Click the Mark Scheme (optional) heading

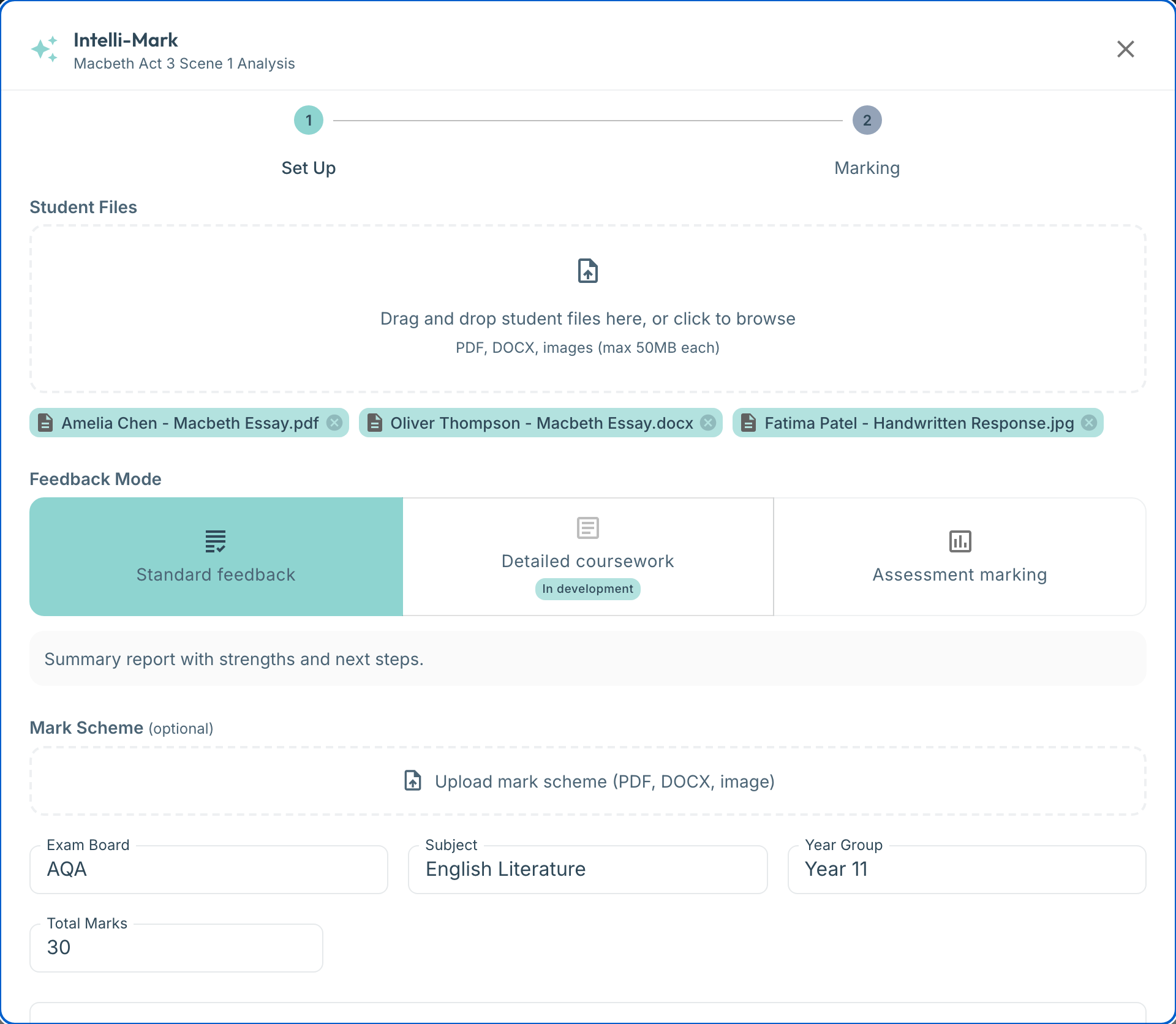[x=121, y=728]
